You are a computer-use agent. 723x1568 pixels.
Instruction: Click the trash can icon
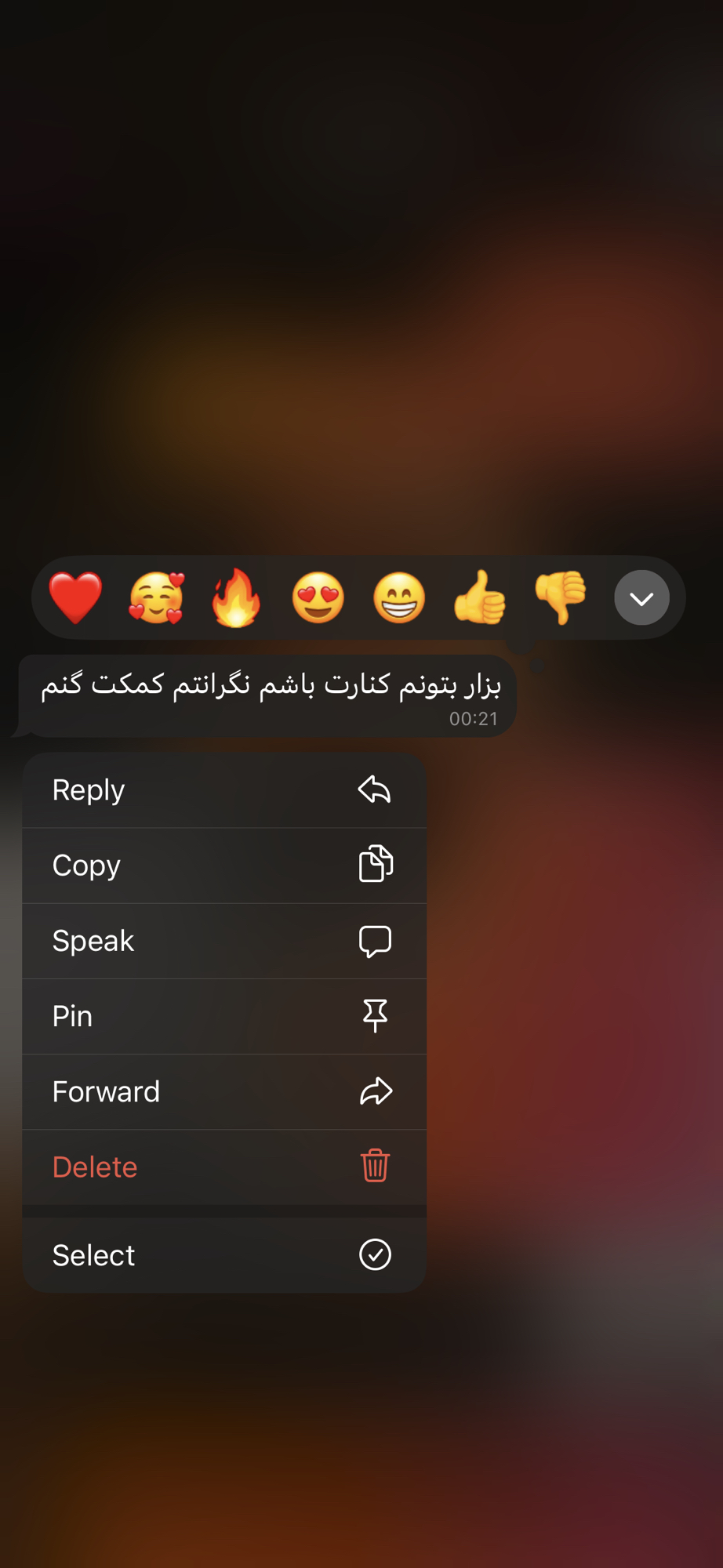[375, 1166]
